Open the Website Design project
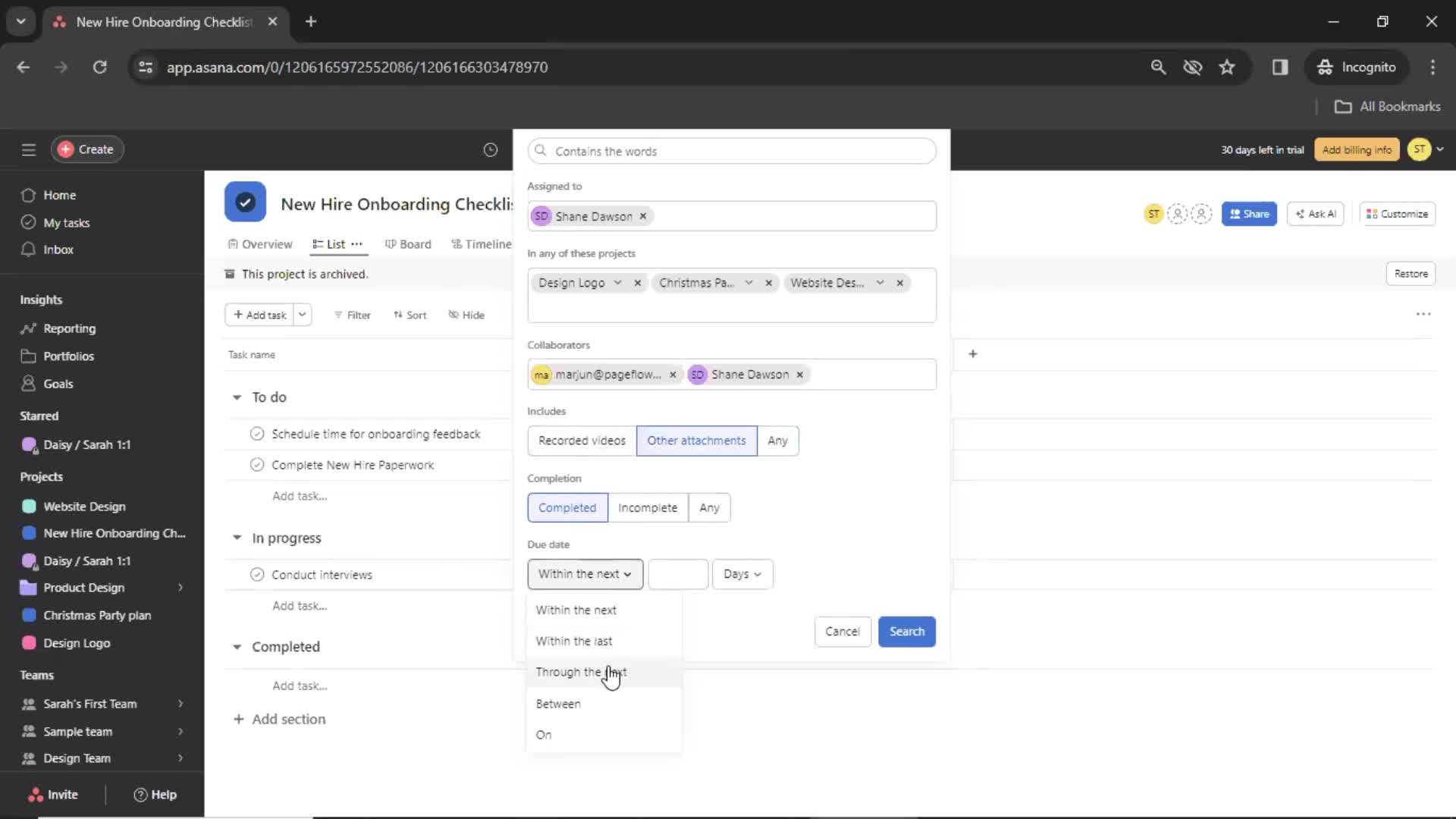The height and width of the screenshot is (819, 1456). click(x=84, y=507)
